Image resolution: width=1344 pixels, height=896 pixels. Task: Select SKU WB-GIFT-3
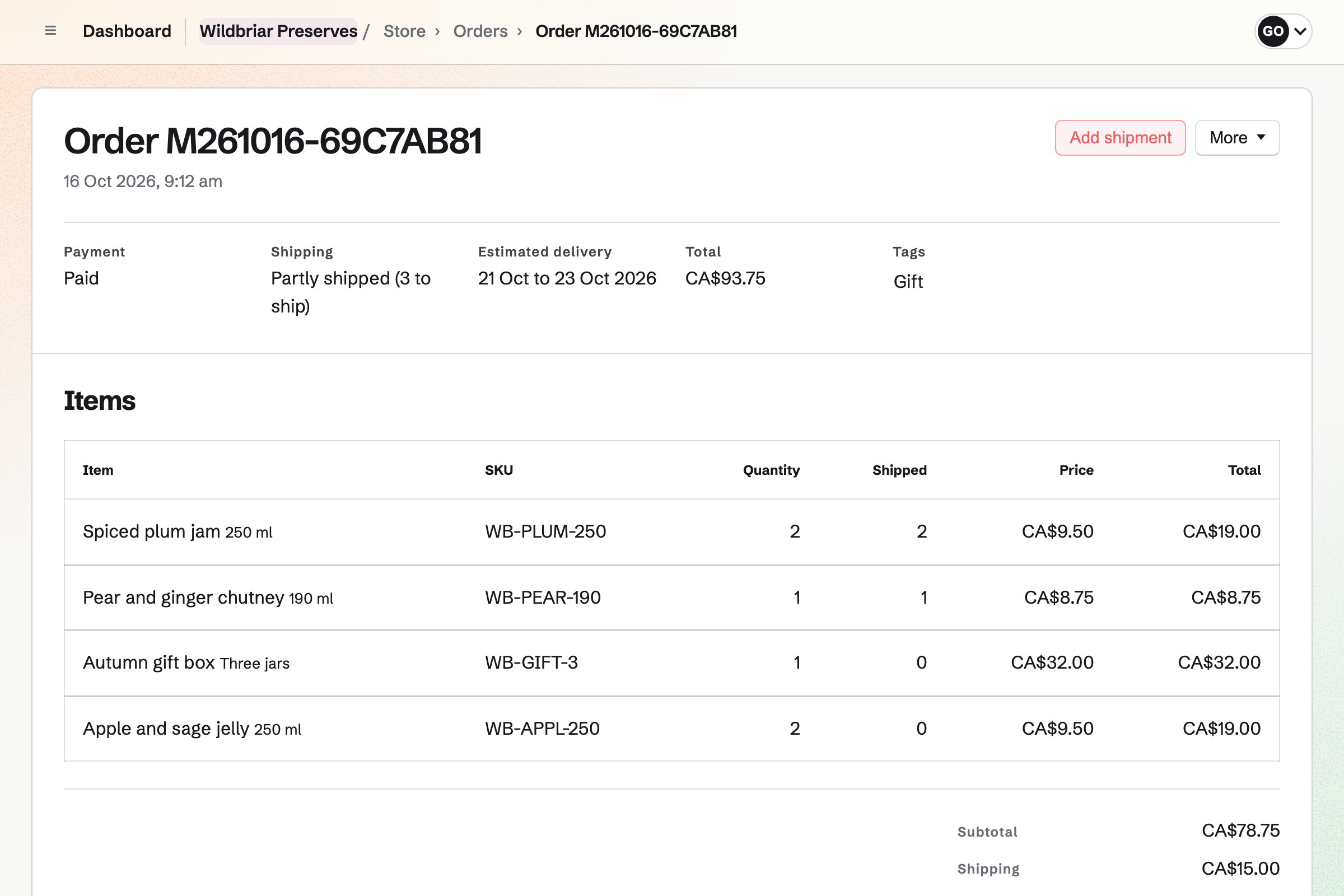531,663
